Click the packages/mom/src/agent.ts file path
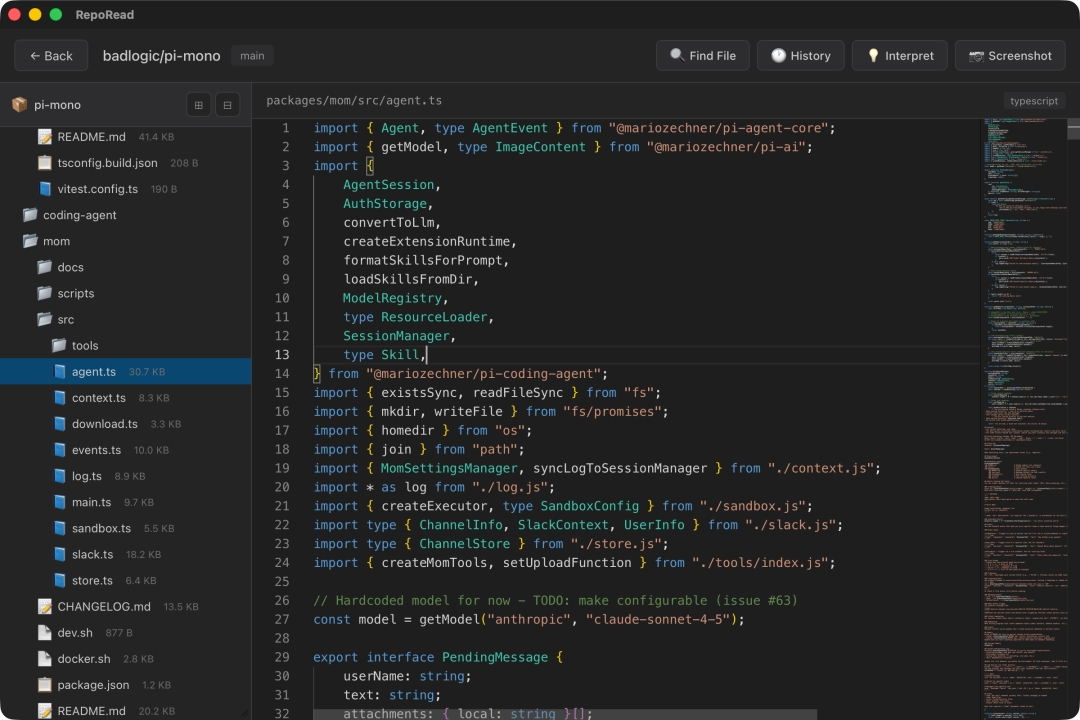 tap(354, 101)
